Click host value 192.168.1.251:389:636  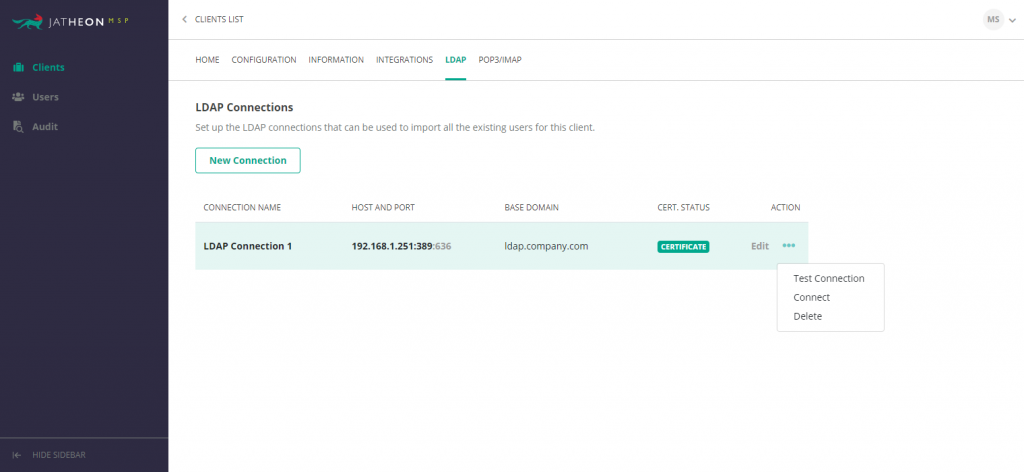click(402, 246)
